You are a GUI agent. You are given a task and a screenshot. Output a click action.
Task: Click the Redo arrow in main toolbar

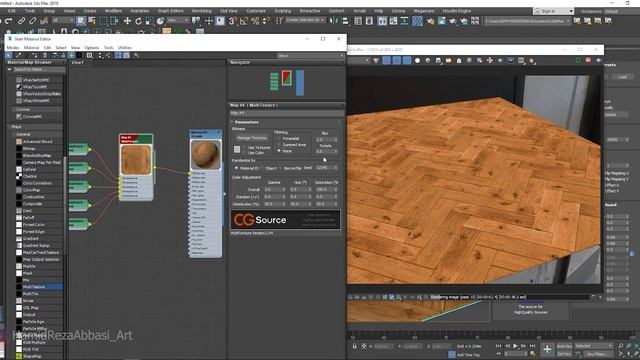tap(9, 21)
